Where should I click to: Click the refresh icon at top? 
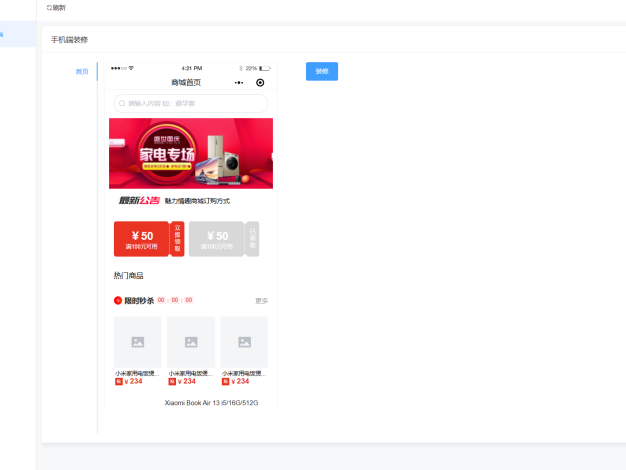pos(50,7)
